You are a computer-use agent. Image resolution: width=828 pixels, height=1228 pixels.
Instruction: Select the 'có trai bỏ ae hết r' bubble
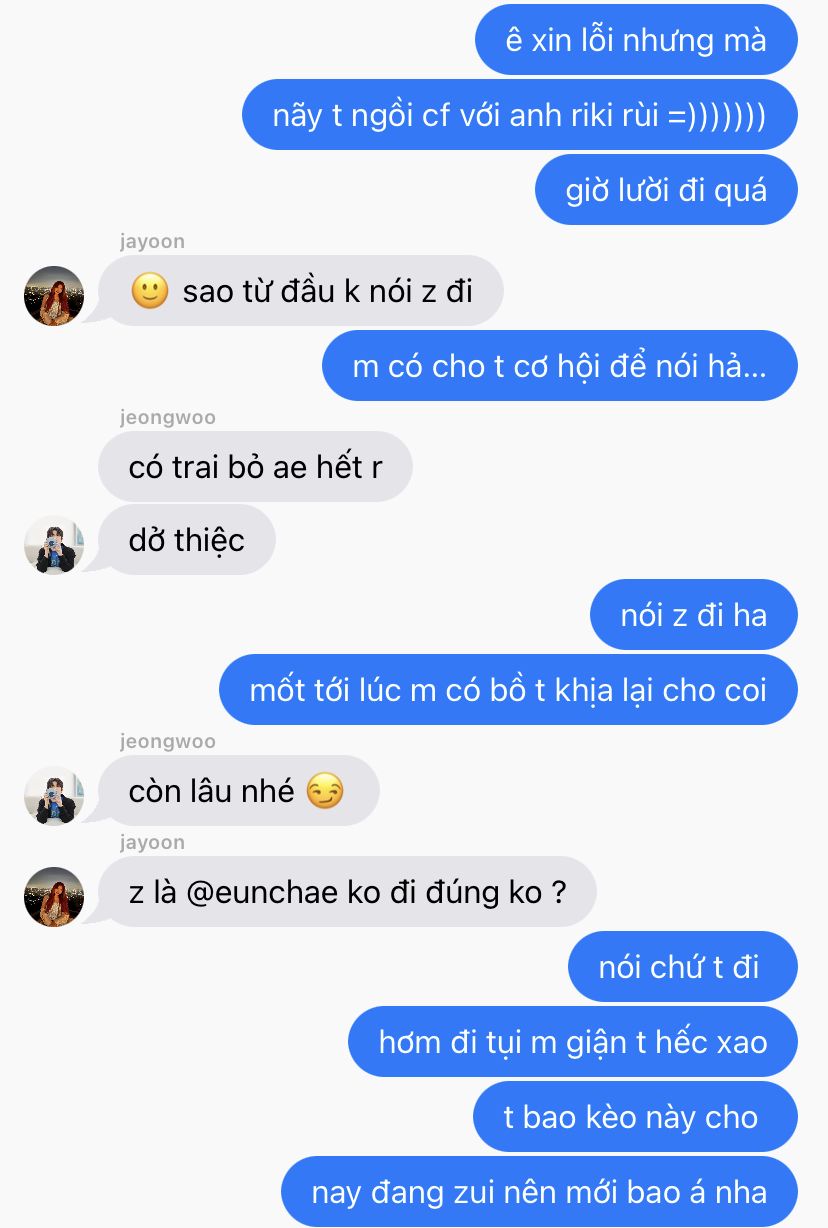point(255,466)
